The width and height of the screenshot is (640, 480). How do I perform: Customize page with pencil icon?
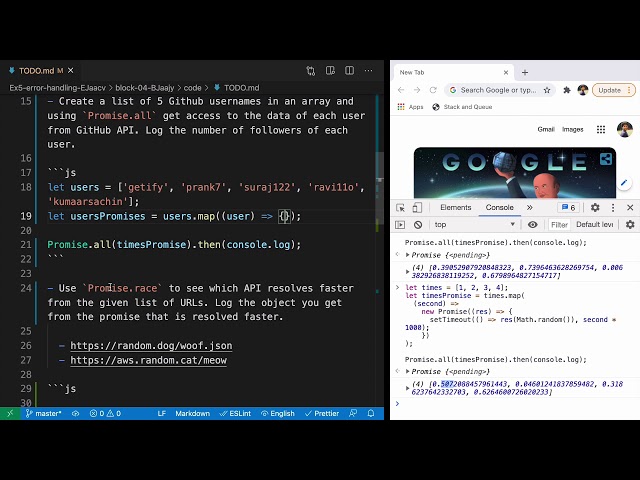624,183
